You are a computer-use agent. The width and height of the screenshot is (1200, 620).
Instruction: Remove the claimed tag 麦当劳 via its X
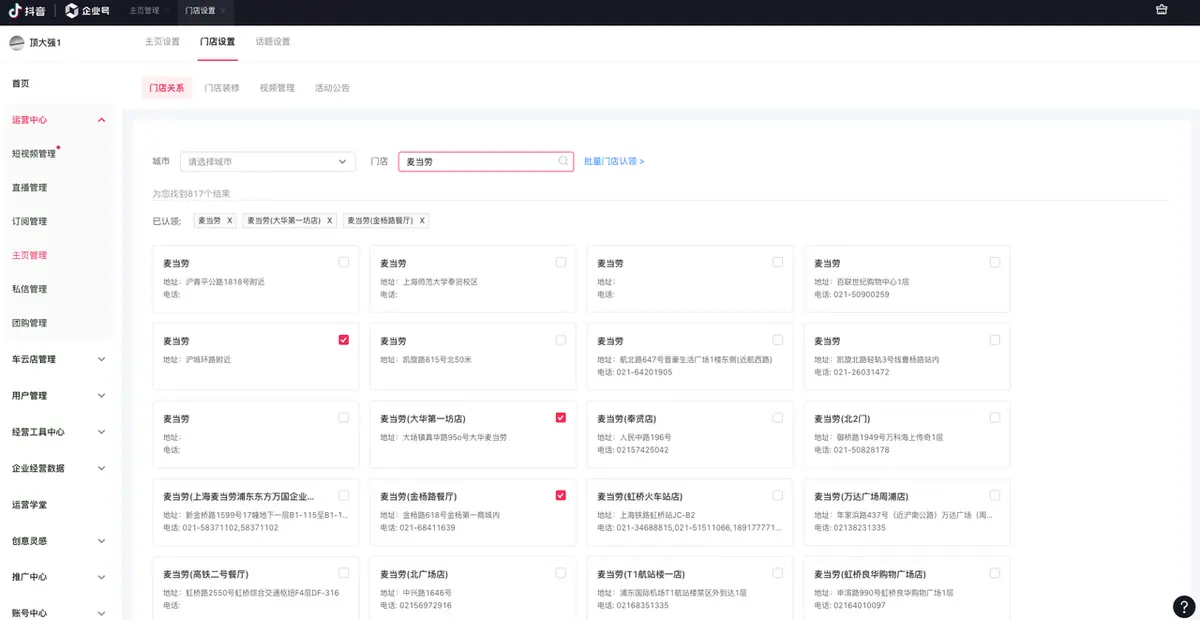(229, 220)
